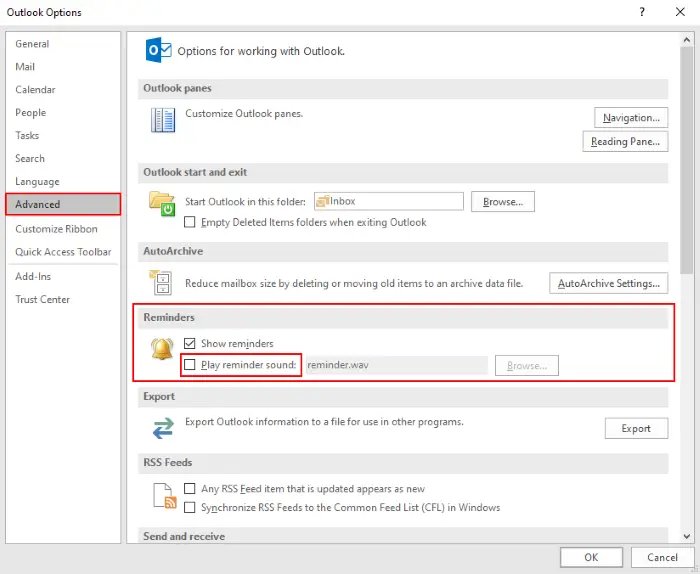The image size is (700, 574).
Task: Click the Outlook panes section heading
Action: pos(177,88)
